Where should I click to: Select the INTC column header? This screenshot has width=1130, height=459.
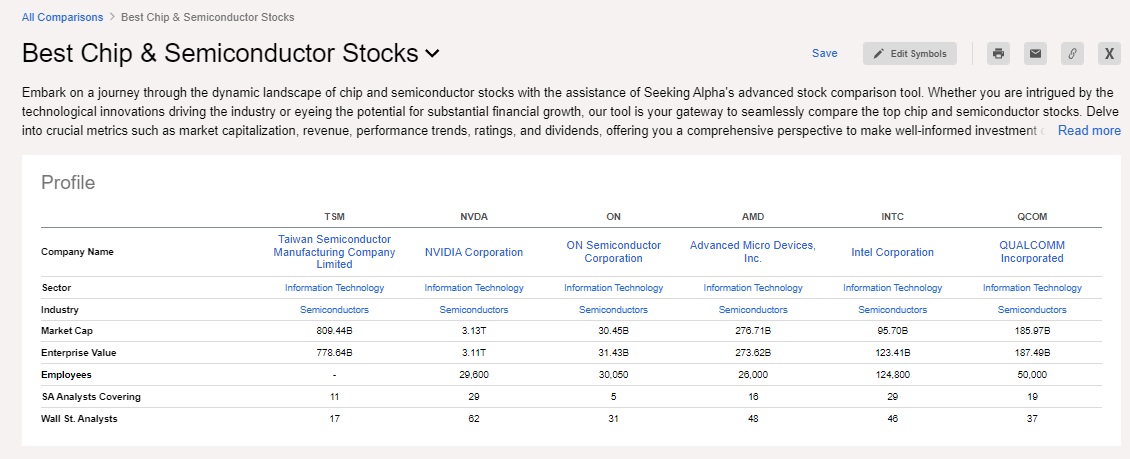click(x=892, y=216)
